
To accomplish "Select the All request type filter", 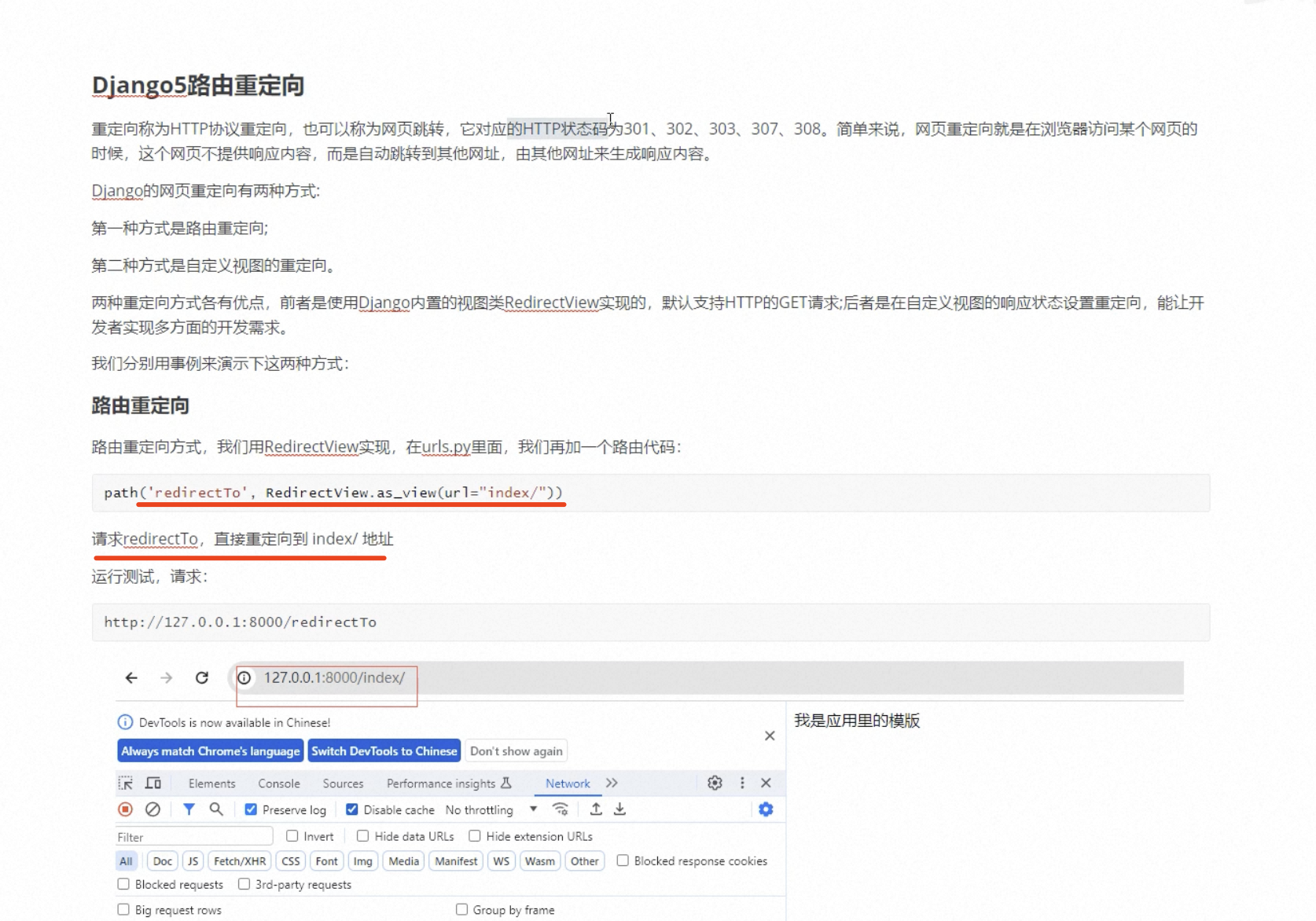I will coord(126,861).
